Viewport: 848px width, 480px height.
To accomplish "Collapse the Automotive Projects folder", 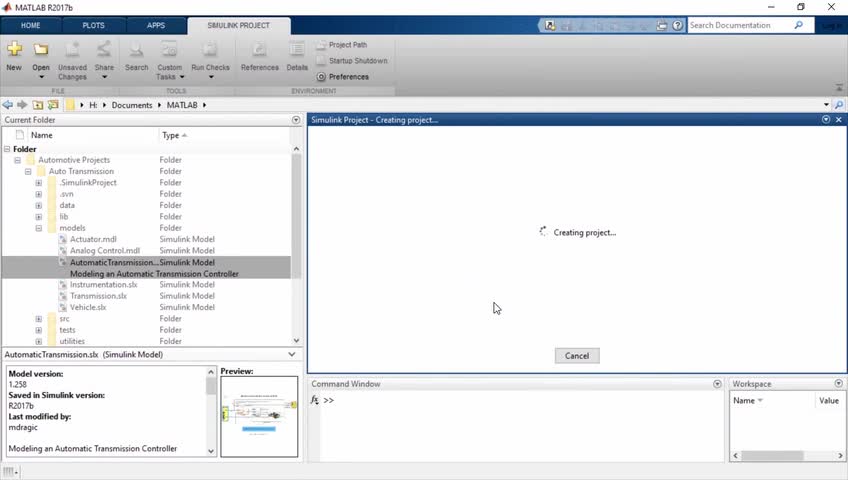I will (17, 160).
